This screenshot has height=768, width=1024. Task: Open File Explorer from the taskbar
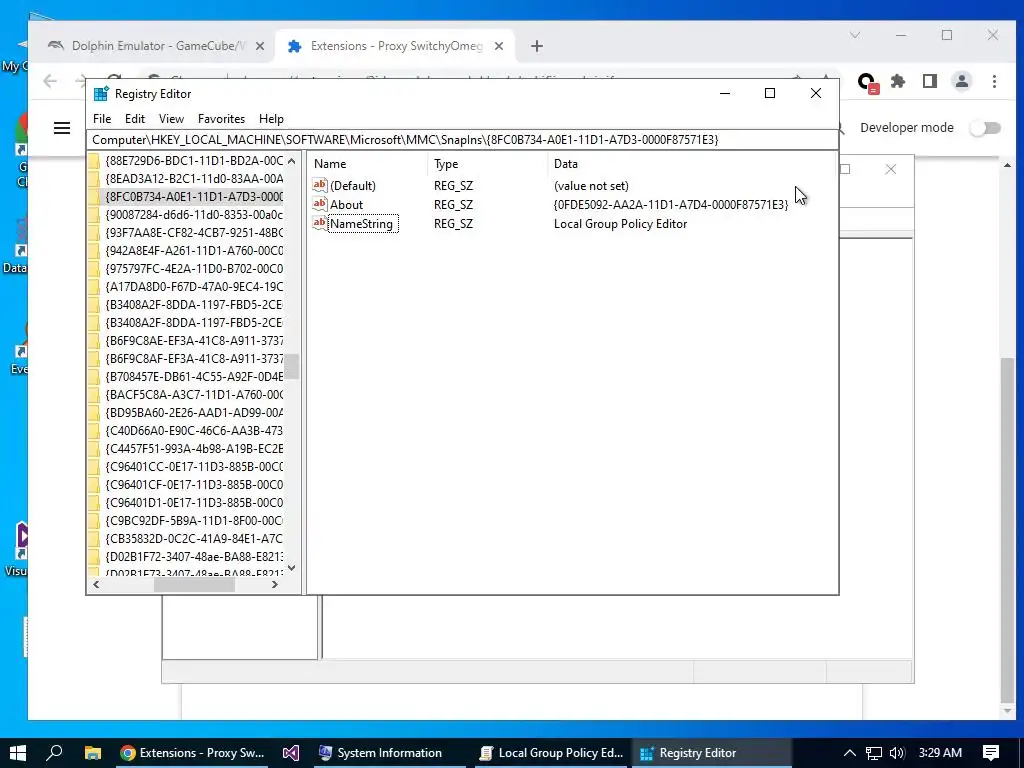coord(93,753)
